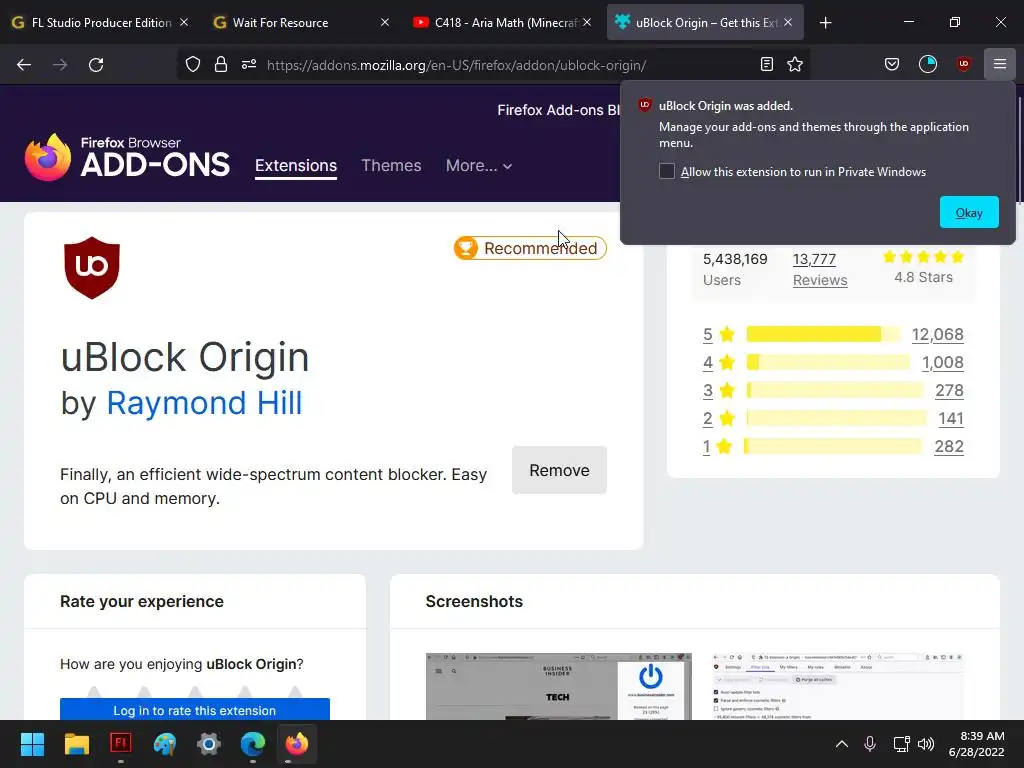Open the 278 three-star reviews count
The height and width of the screenshot is (768, 1024).
[x=949, y=391]
